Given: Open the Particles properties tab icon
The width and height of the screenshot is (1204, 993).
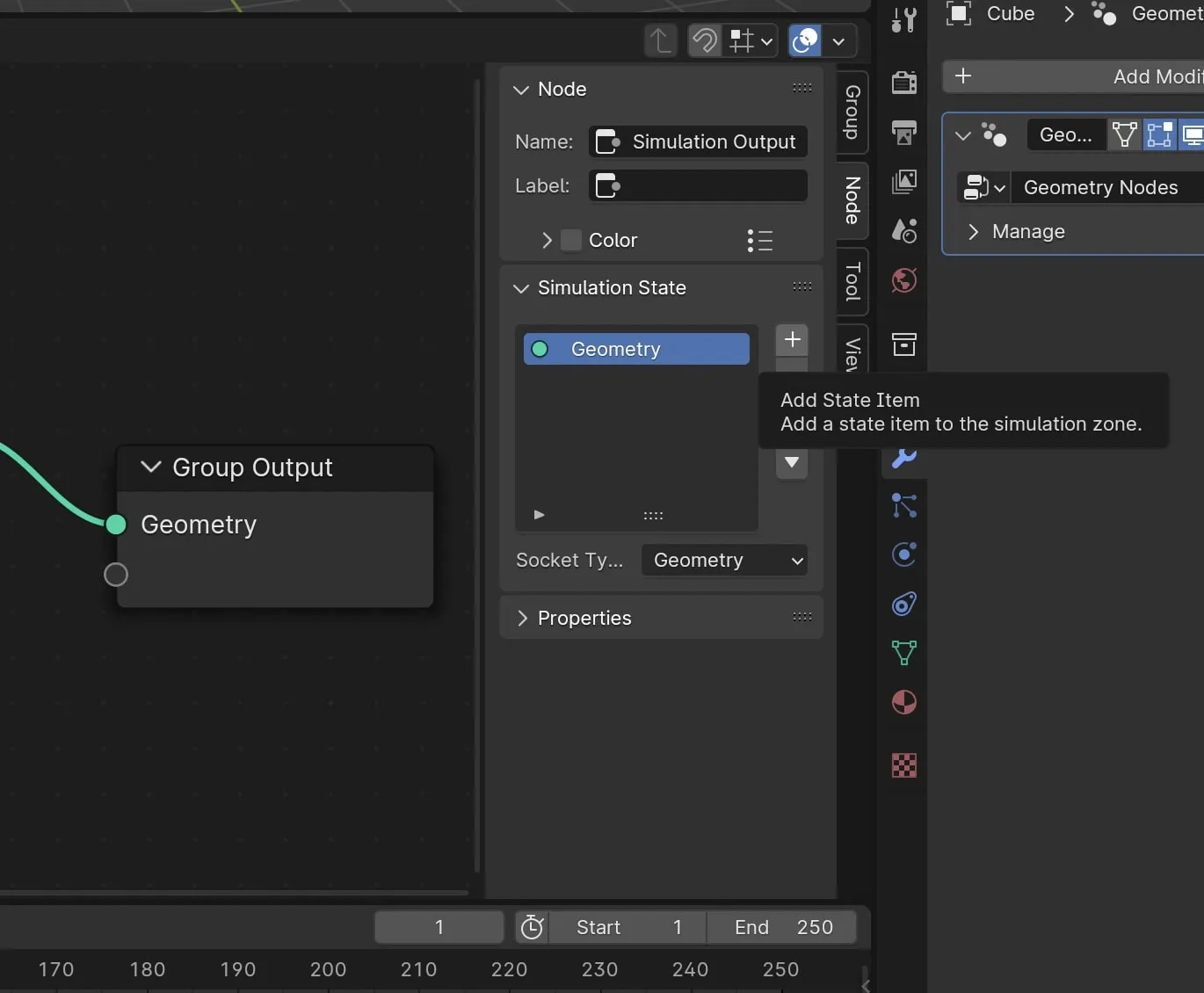Looking at the screenshot, I should coord(904,505).
